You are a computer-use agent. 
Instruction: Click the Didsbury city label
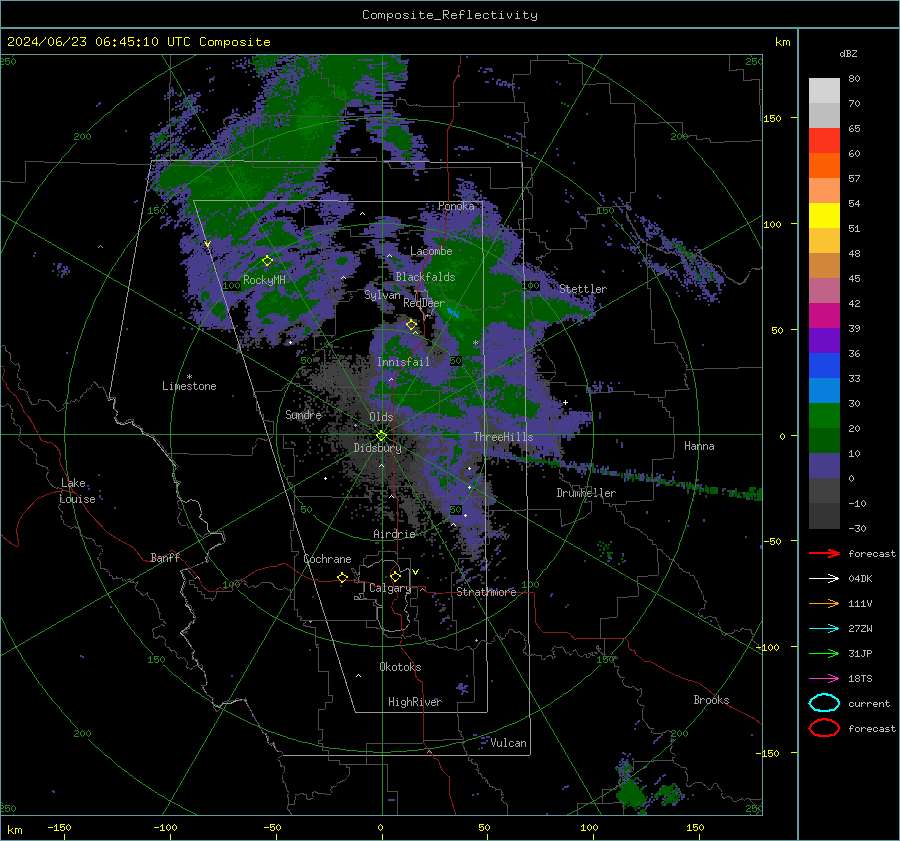[377, 448]
